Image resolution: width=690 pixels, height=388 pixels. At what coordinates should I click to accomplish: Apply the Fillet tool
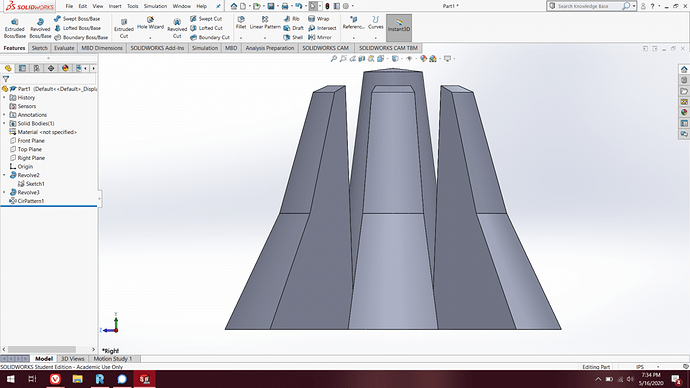(241, 23)
